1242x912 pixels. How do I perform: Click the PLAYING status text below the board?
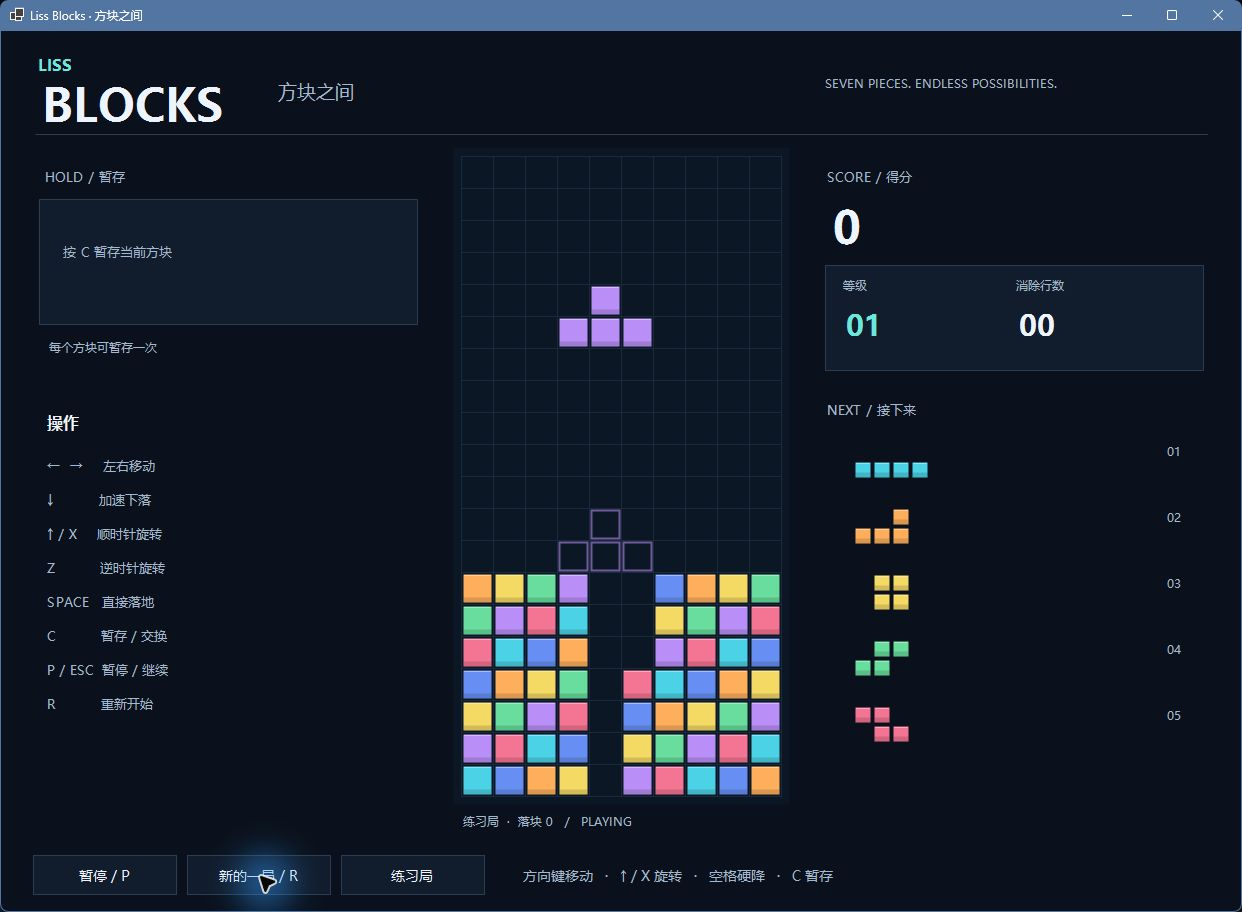point(606,821)
